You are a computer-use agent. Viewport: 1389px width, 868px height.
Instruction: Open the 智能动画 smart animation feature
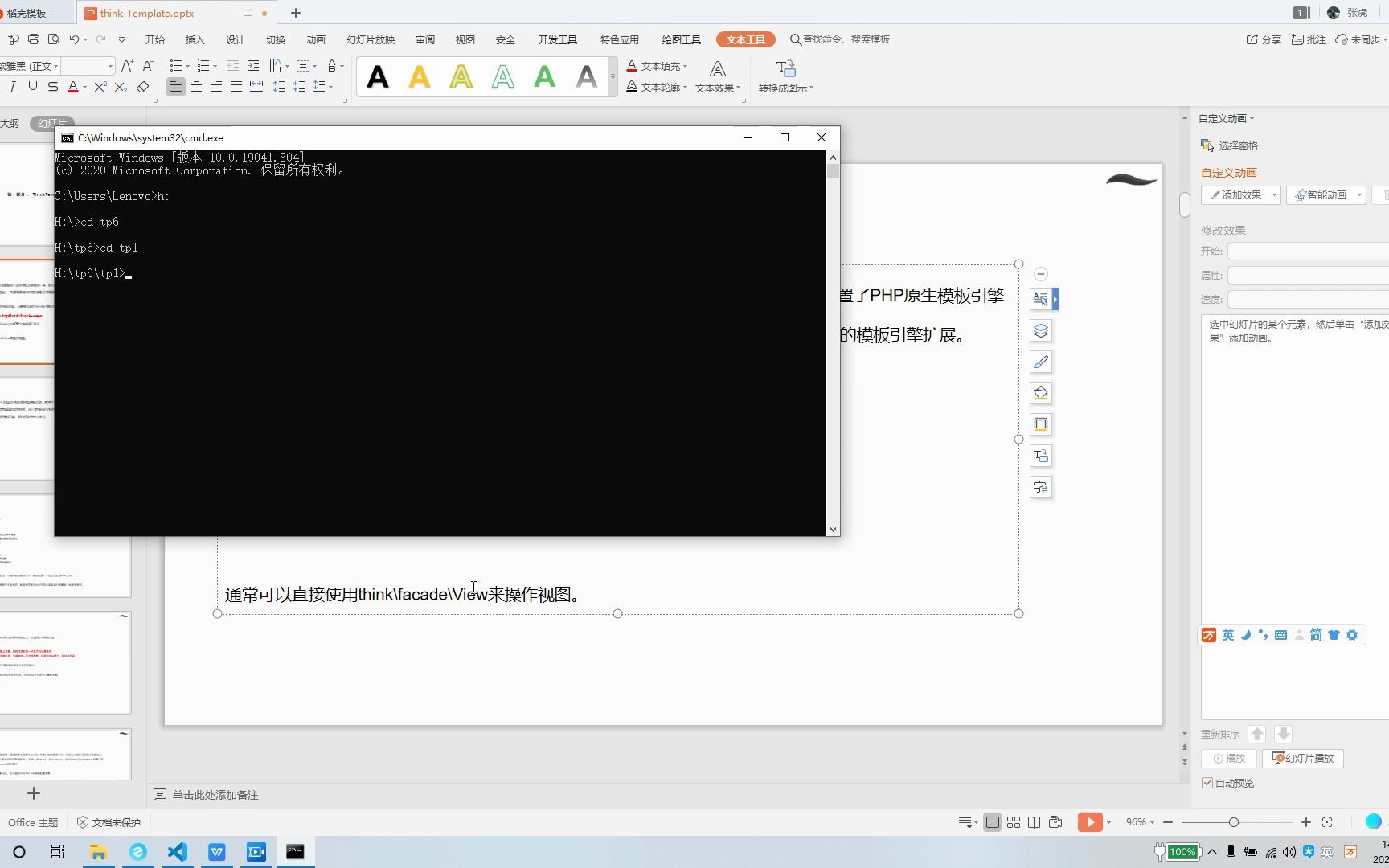click(1325, 194)
